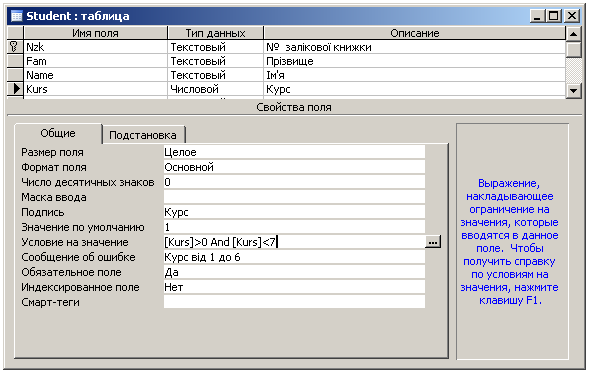Select the Общие tab
Screen dimensions: 589x373
point(58,133)
